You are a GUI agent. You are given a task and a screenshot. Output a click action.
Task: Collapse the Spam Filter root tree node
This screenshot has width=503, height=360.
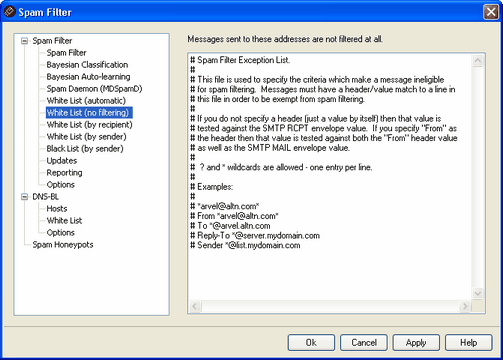(x=24, y=41)
